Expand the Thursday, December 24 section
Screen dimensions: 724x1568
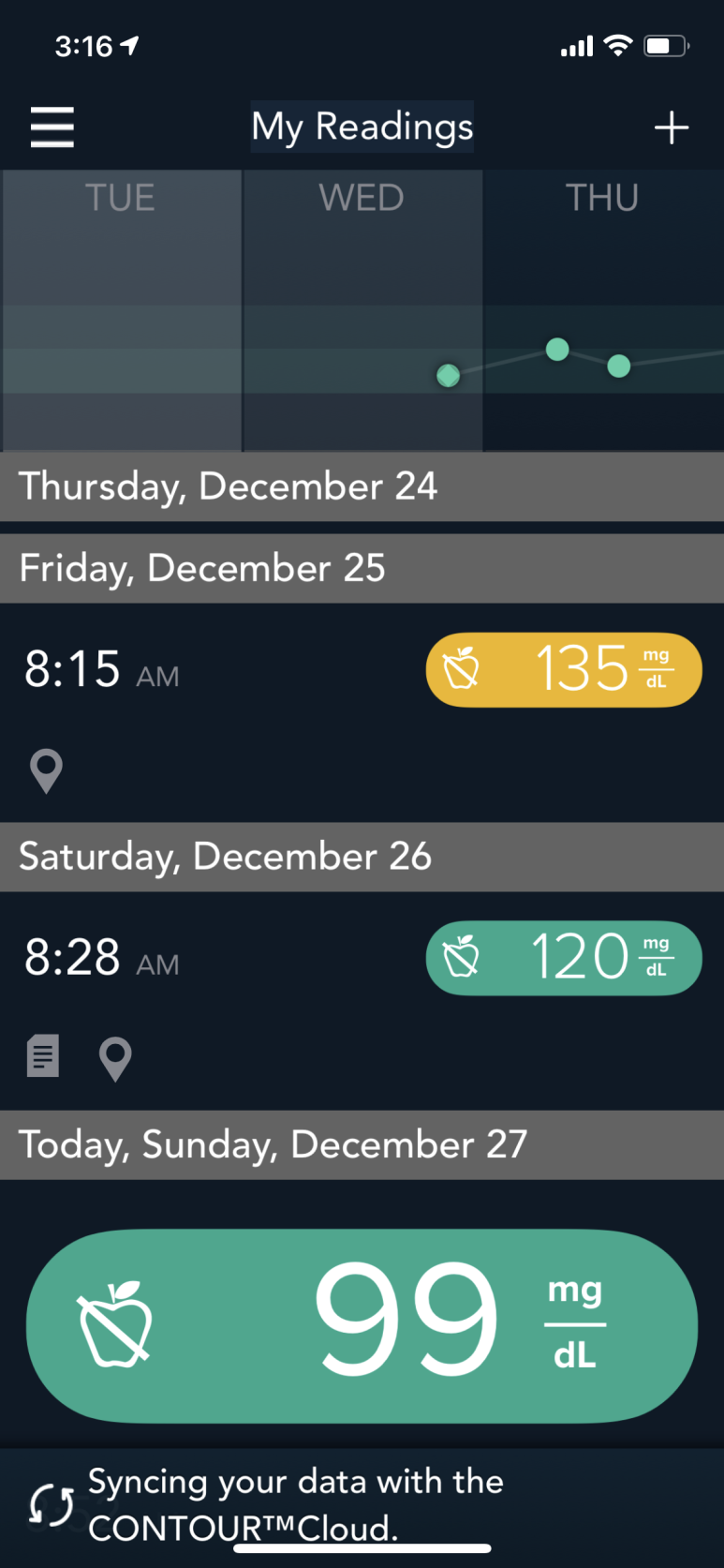[x=362, y=486]
